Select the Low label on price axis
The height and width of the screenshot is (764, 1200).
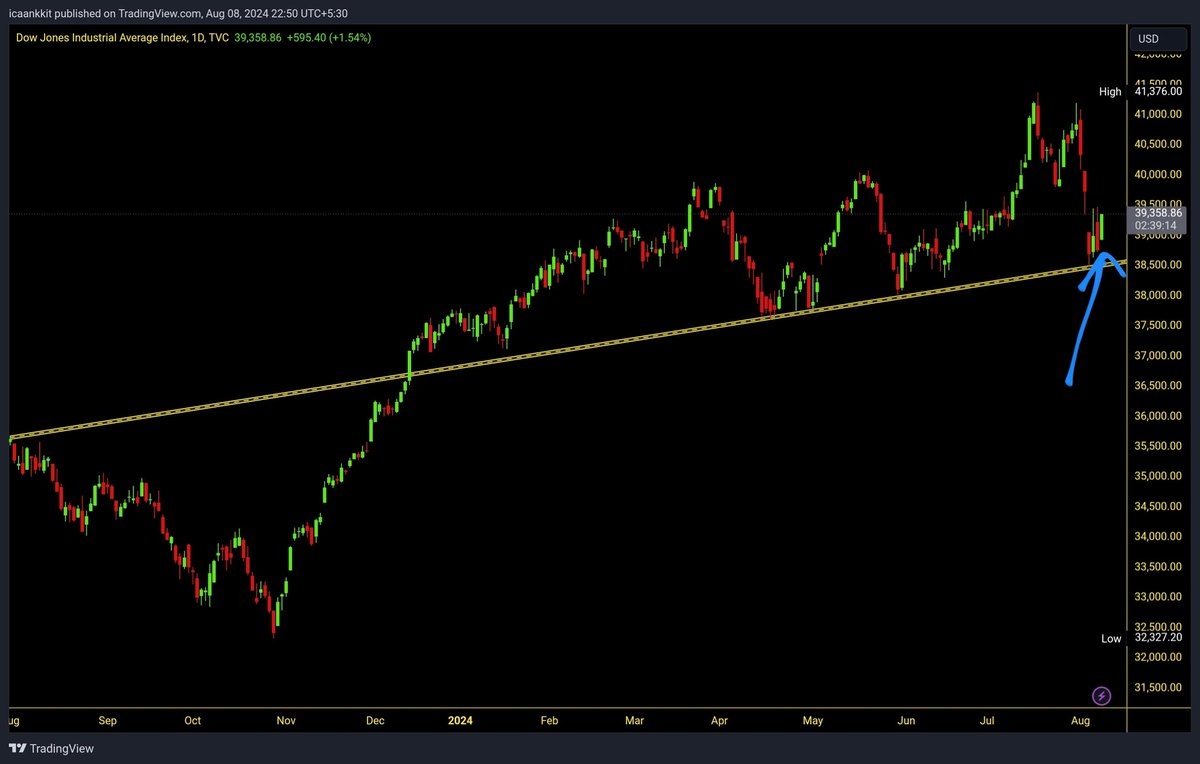[x=1111, y=638]
